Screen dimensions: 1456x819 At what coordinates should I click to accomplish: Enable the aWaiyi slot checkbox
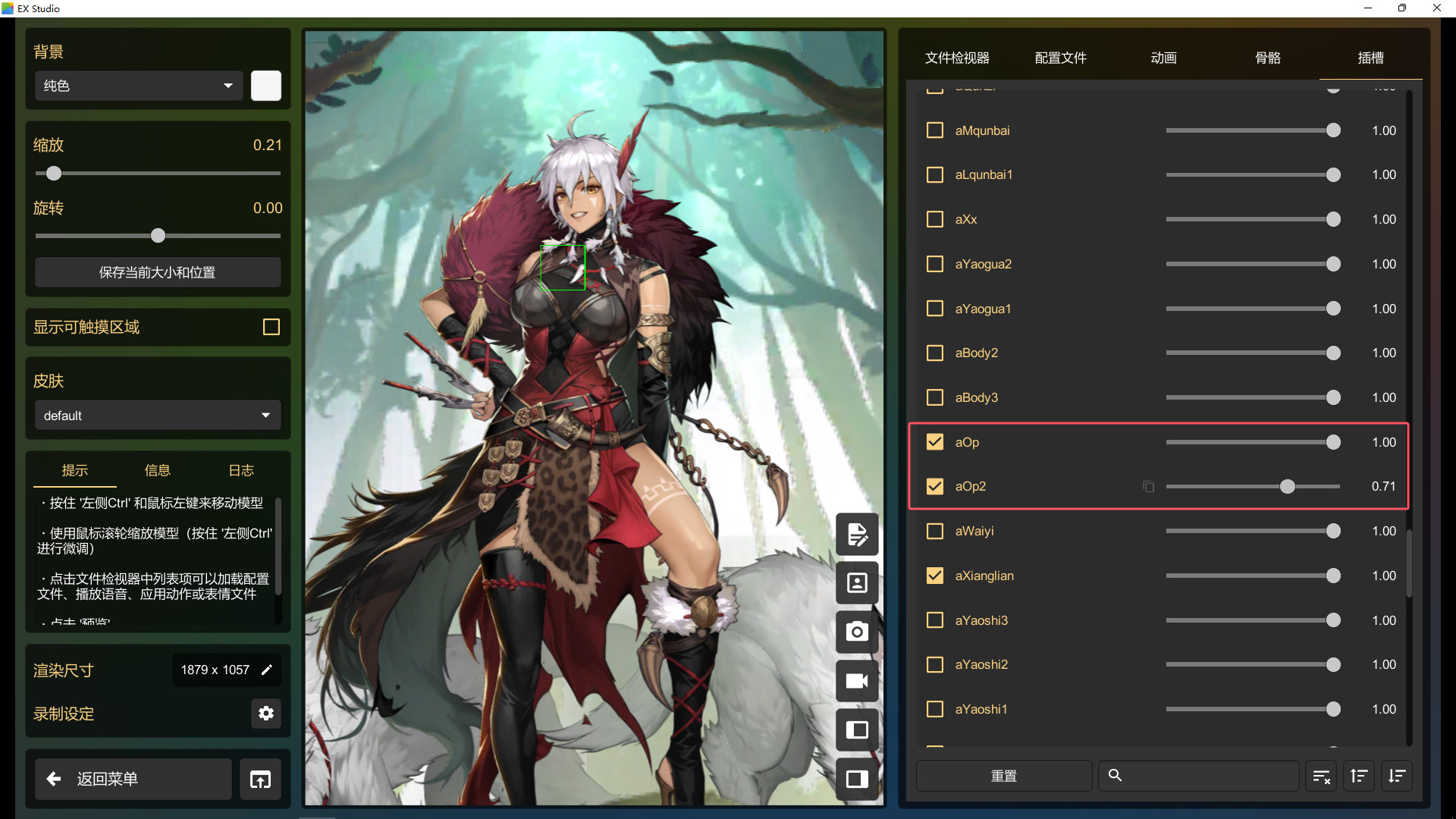coord(935,531)
